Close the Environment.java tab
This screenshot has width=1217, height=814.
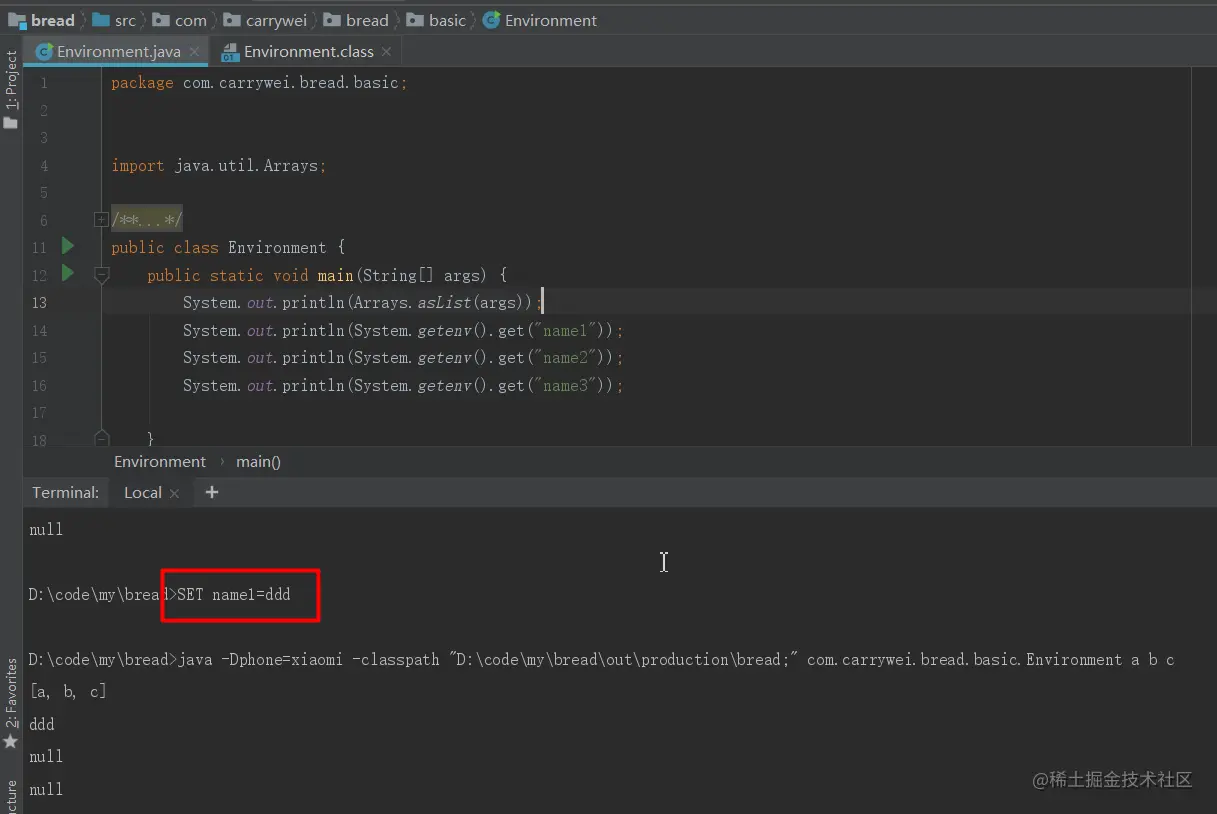coord(194,51)
